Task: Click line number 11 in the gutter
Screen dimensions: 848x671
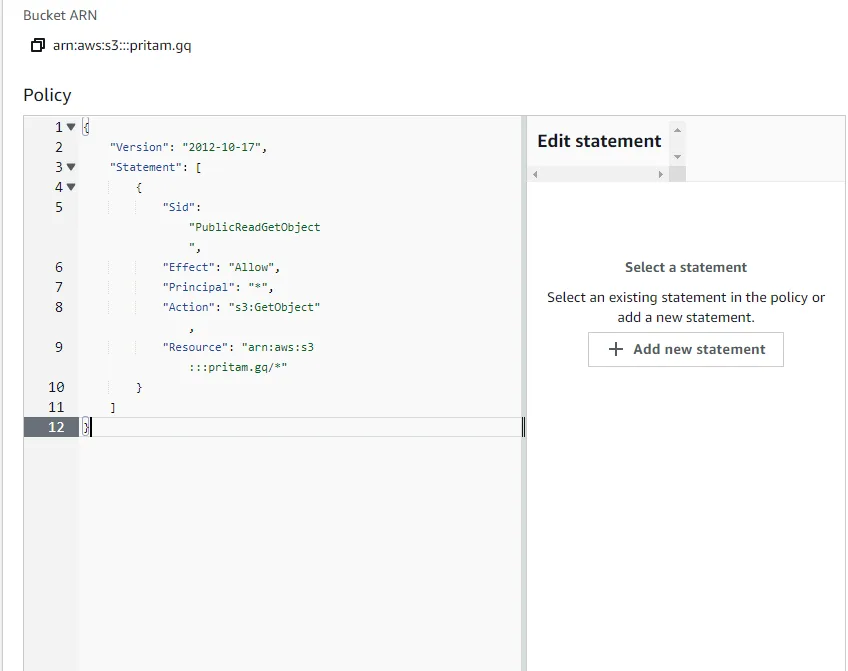Action: pos(56,407)
